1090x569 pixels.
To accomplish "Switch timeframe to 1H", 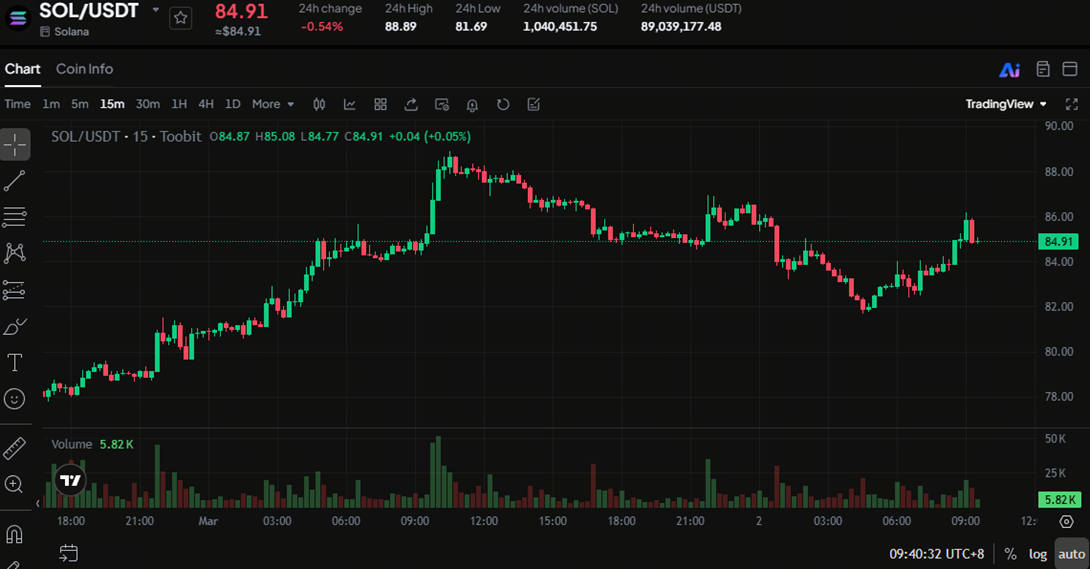I will 179,104.
